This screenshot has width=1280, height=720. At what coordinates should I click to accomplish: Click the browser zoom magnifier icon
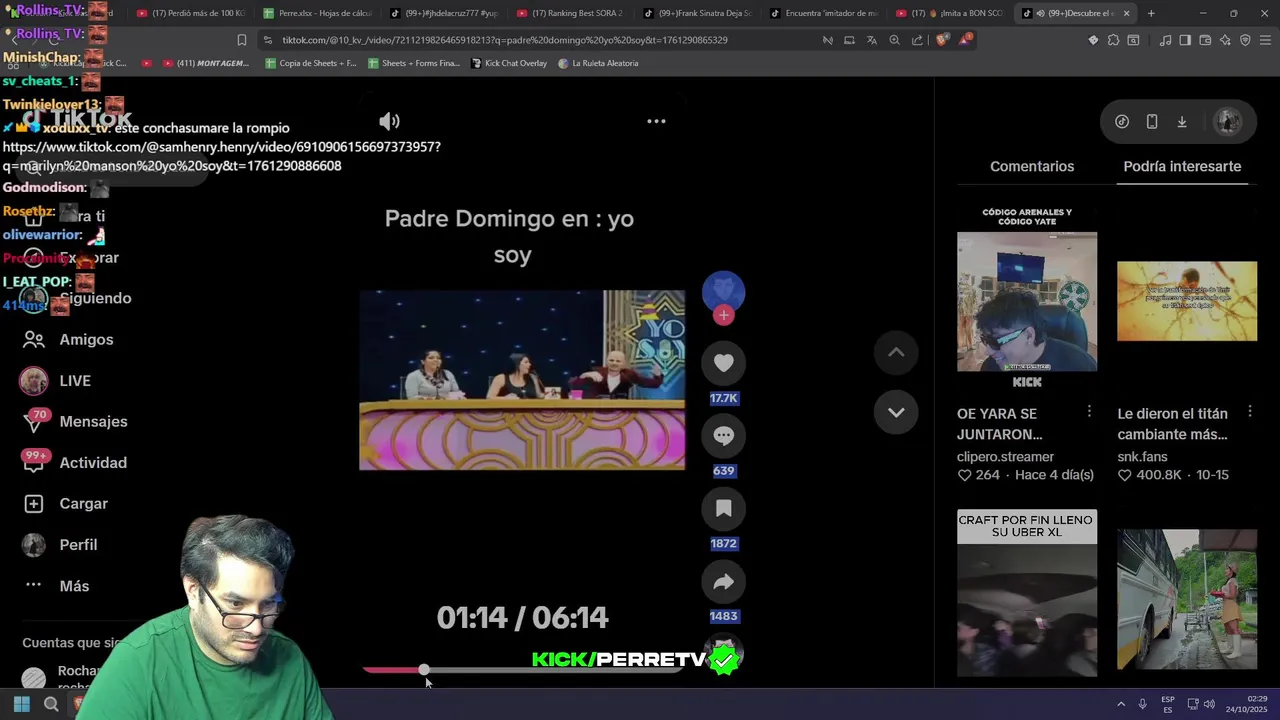coord(894,40)
